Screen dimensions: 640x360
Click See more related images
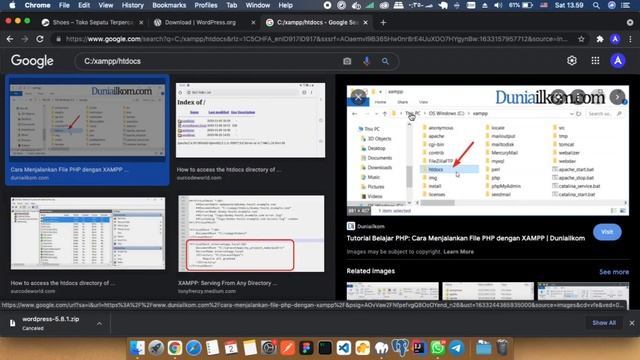pyautogui.click(x=614, y=272)
